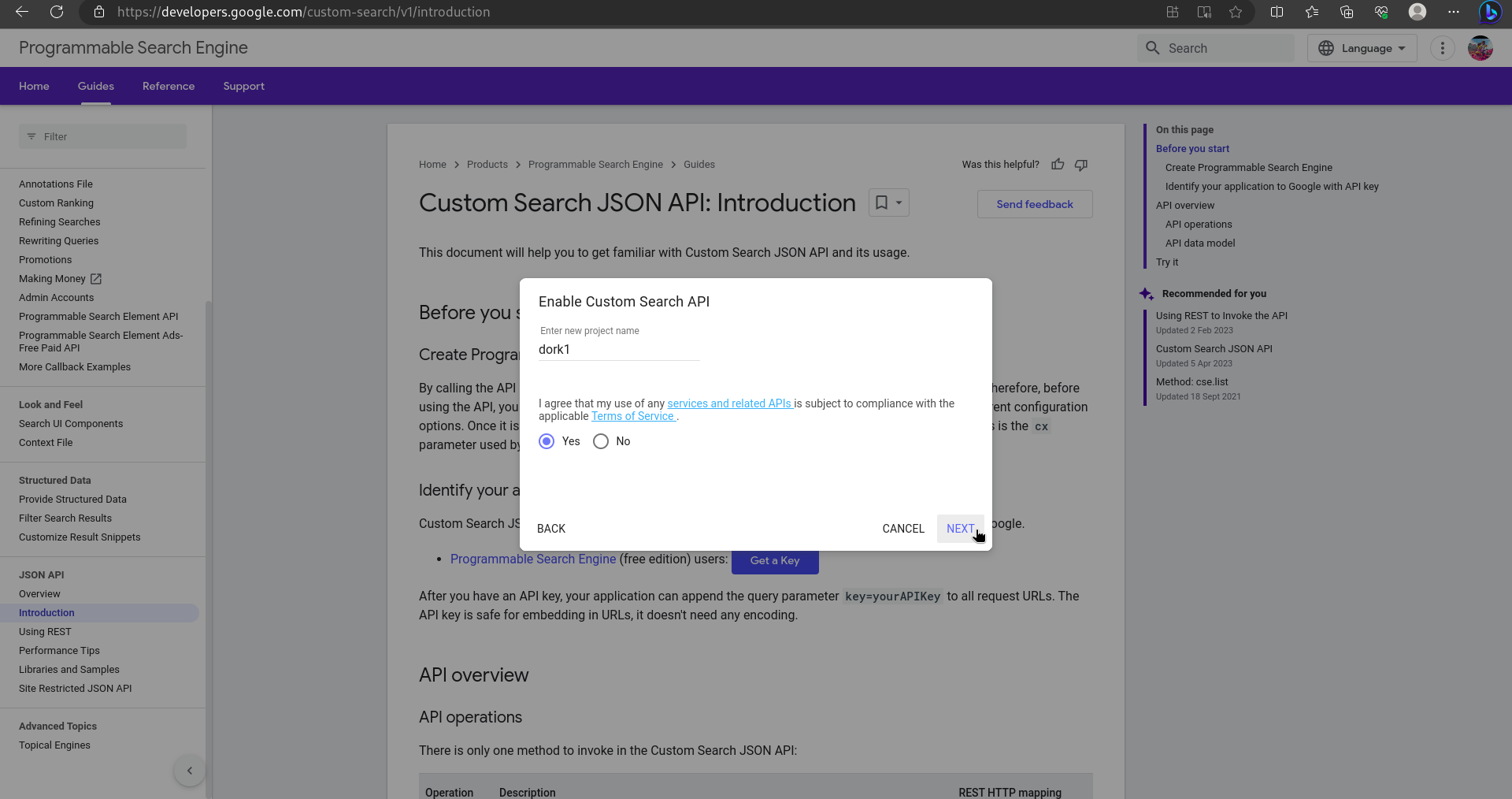
Task: Open the read aloud icon in address bar
Action: 1204,12
